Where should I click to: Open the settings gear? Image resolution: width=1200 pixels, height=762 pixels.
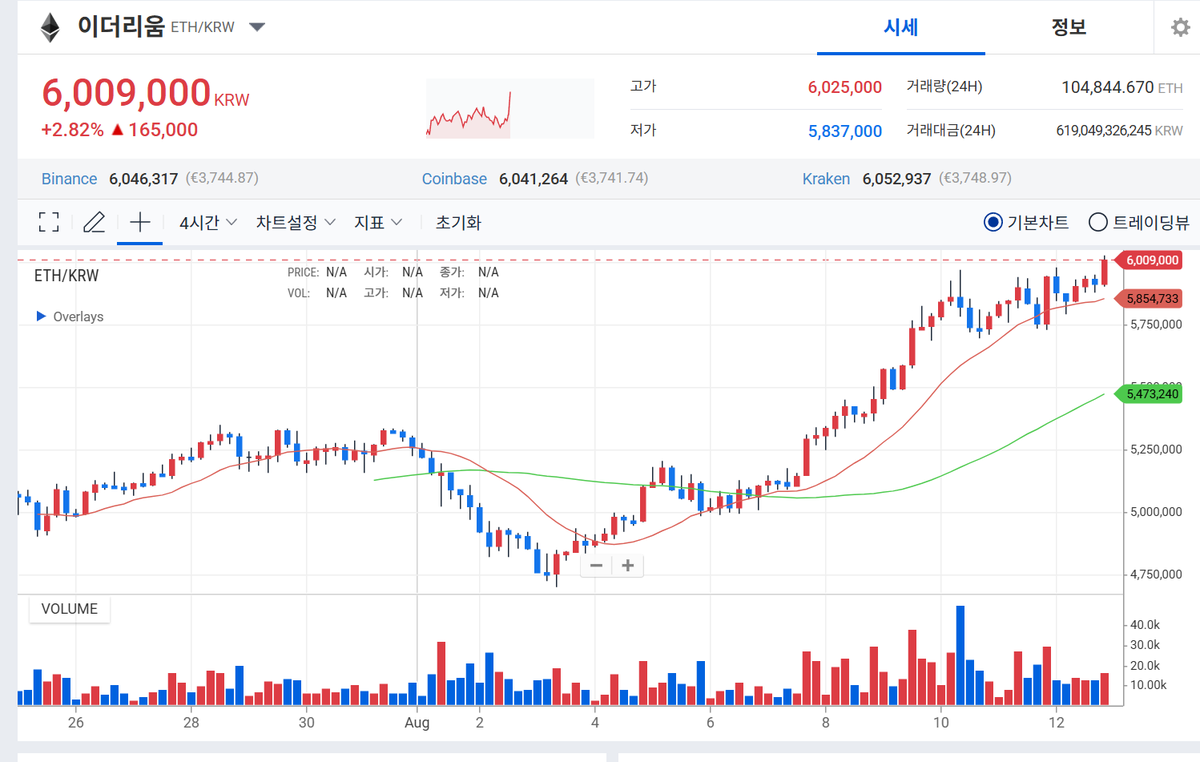[x=1180, y=27]
